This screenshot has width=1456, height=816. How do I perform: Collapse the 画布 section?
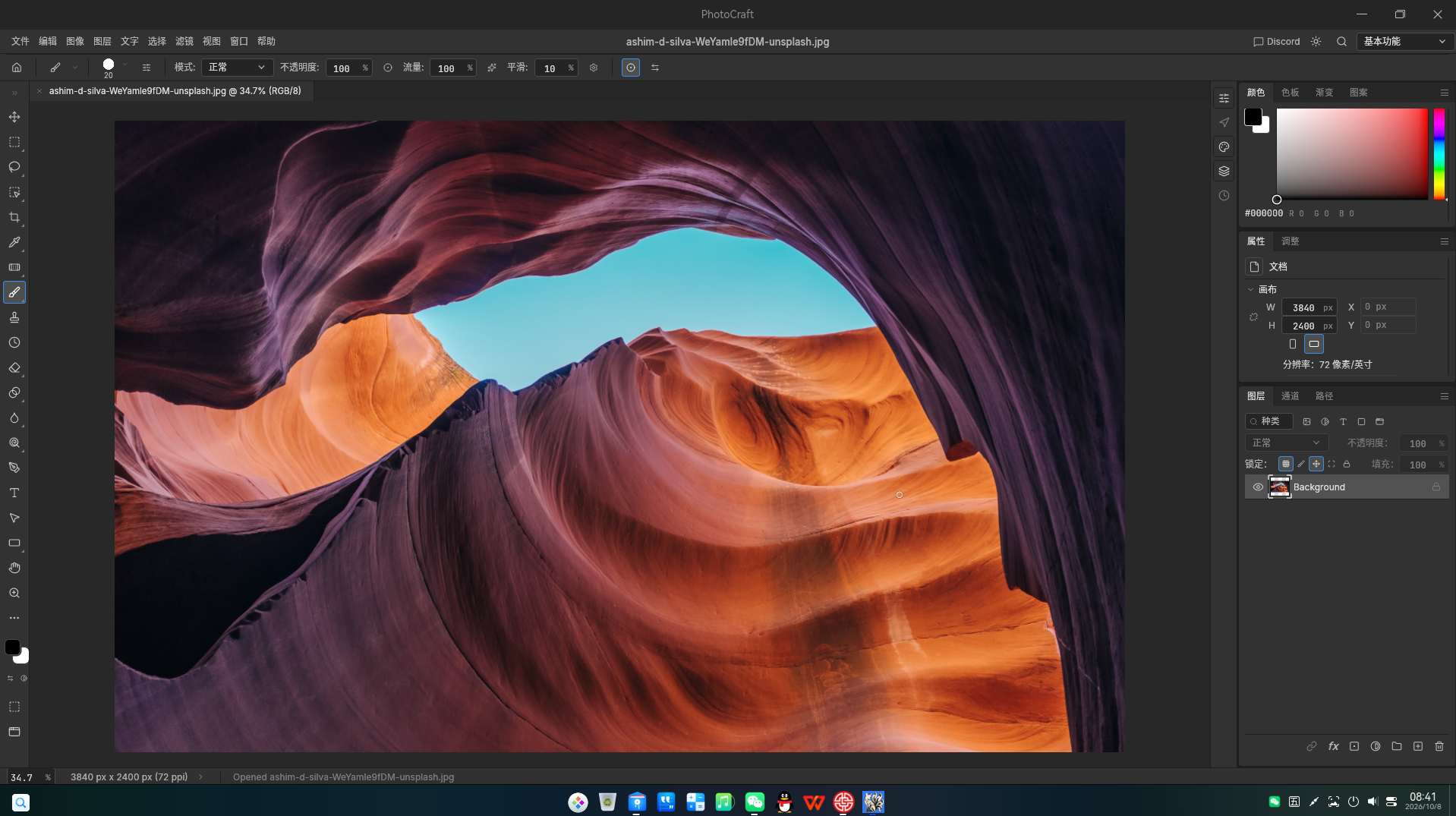1250,289
